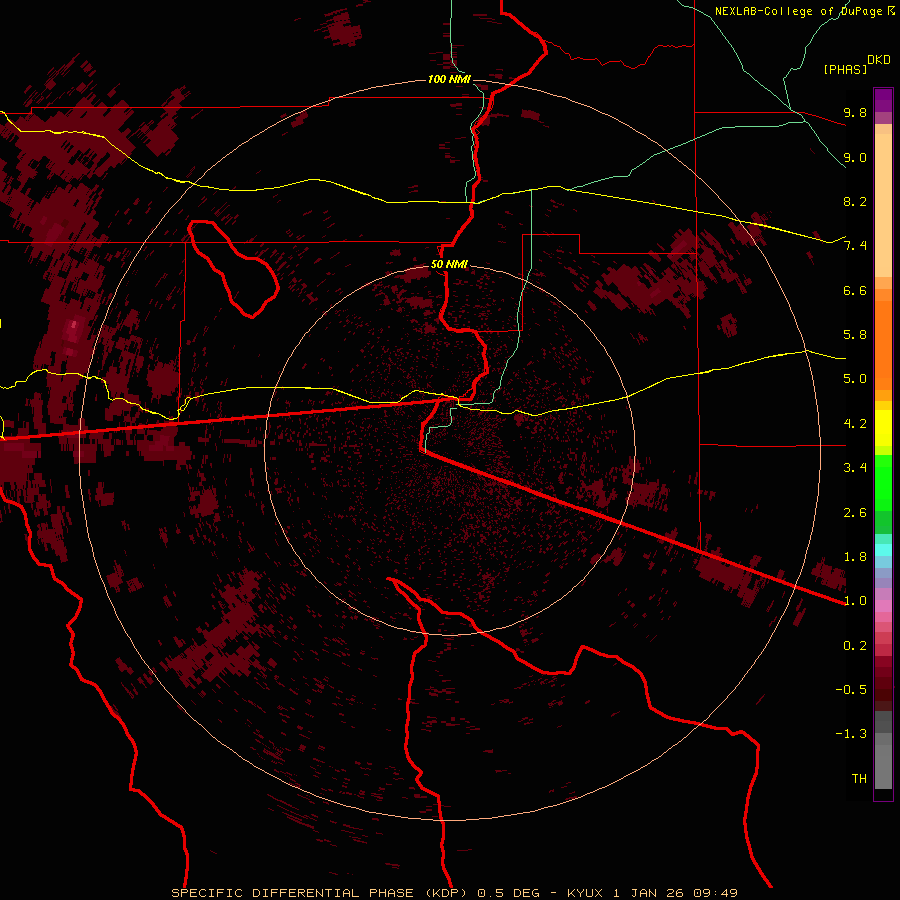Click the 6.6 scale value

pyautogui.click(x=855, y=290)
